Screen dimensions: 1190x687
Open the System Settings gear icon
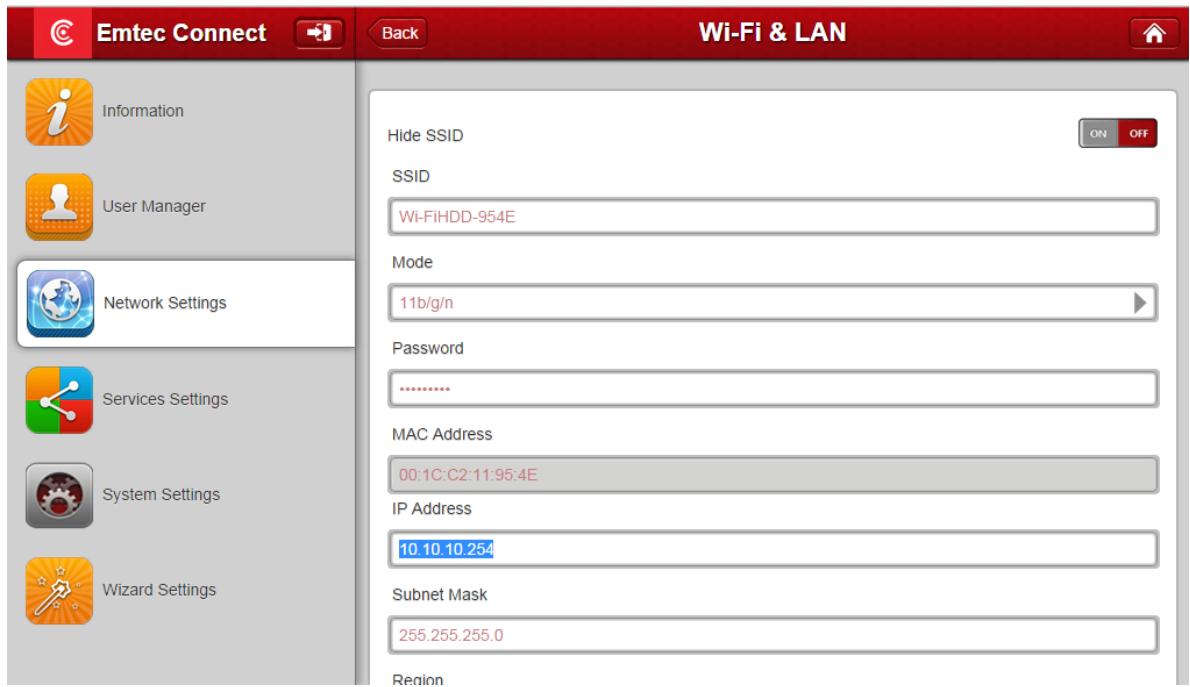coord(59,495)
